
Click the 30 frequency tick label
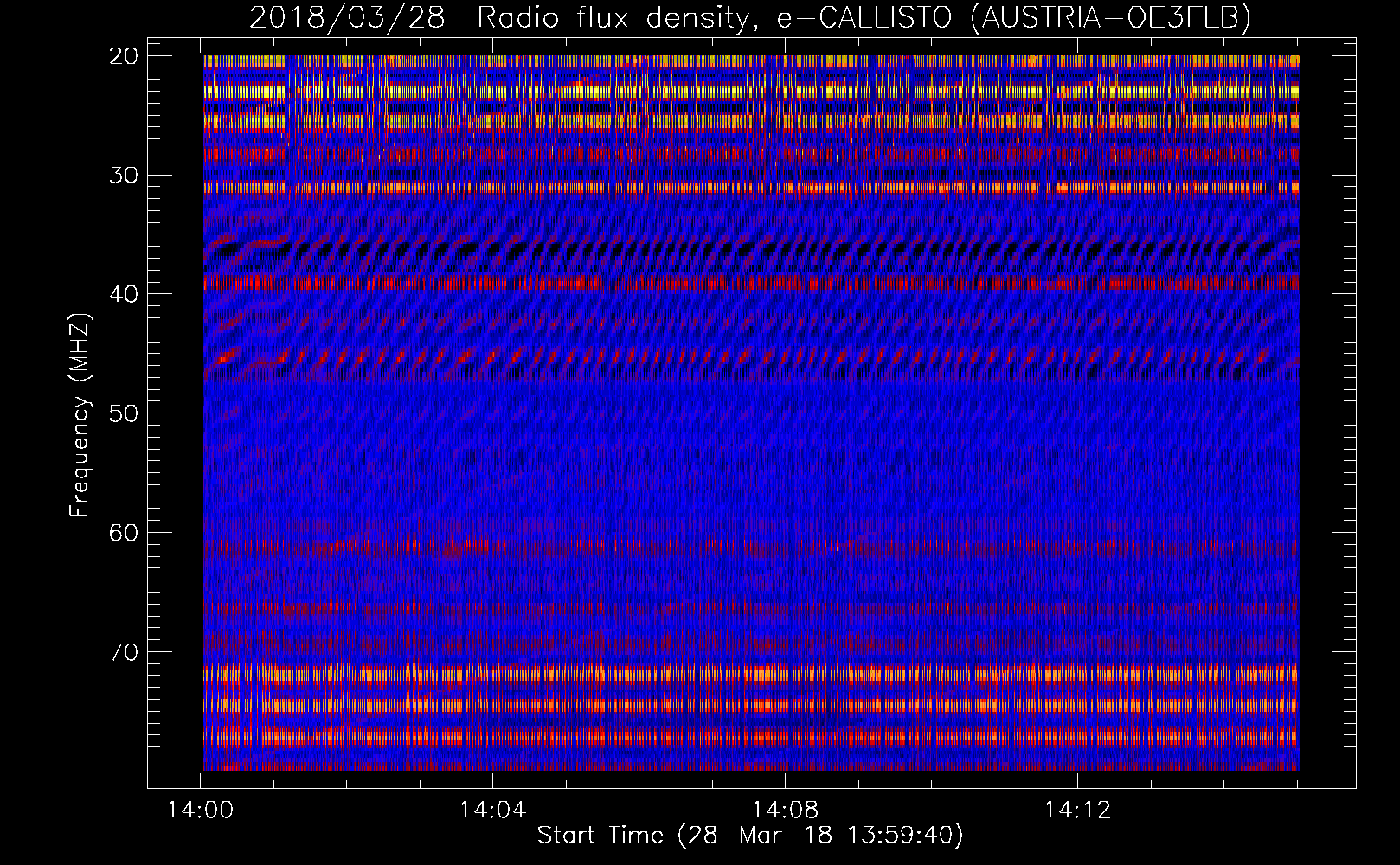tap(124, 176)
